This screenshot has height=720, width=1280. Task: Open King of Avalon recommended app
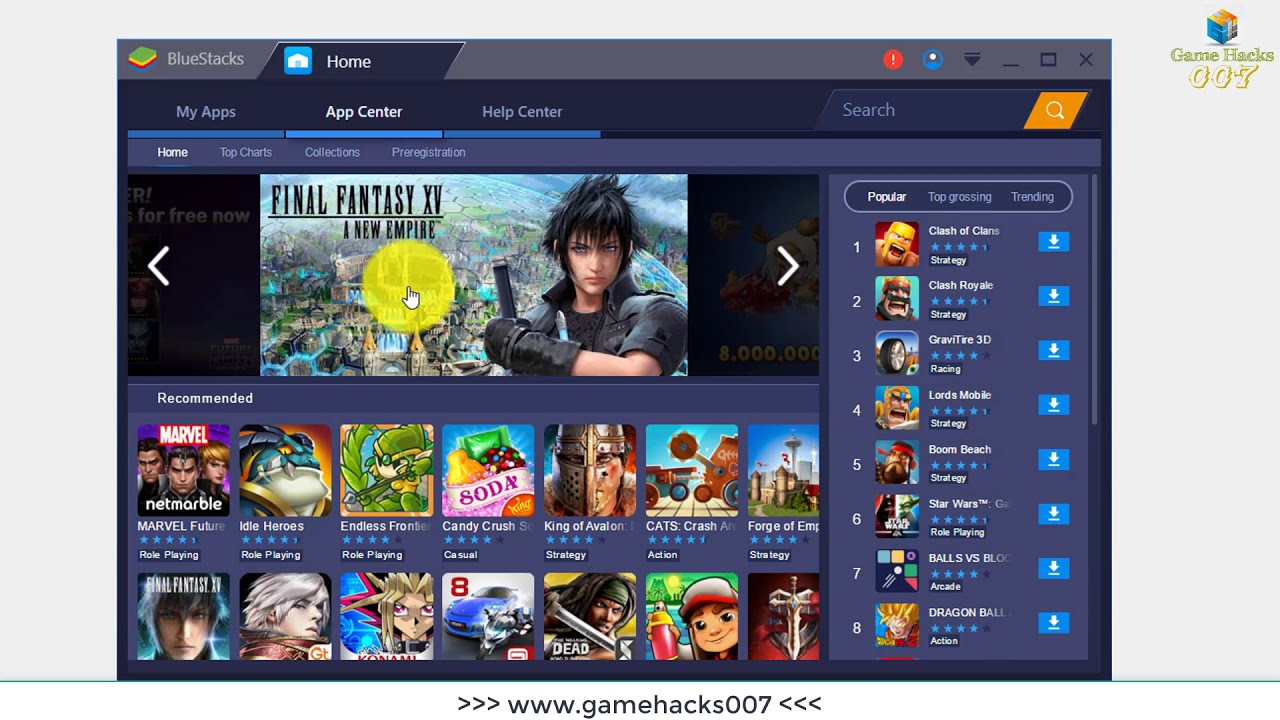[590, 470]
